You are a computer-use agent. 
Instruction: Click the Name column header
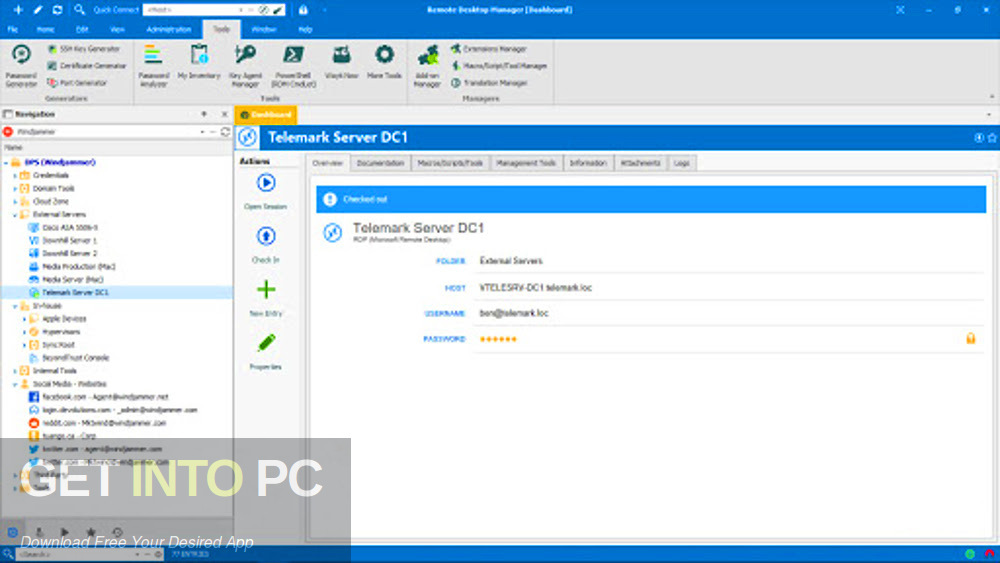pos(117,147)
